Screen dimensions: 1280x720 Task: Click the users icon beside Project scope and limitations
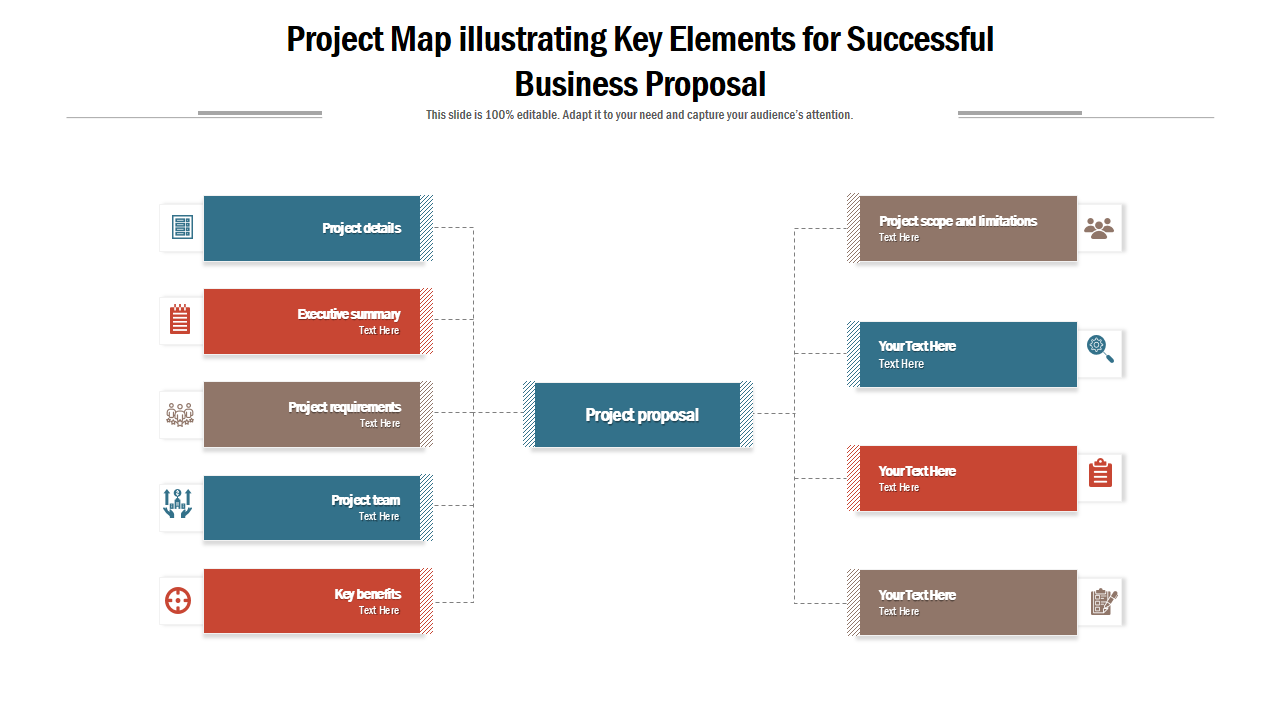pyautogui.click(x=1099, y=229)
